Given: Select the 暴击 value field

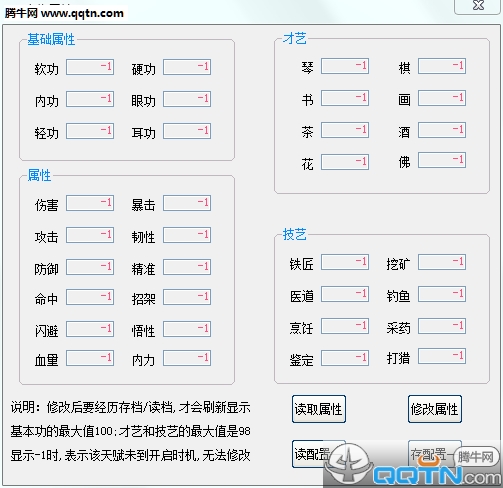Looking at the screenshot, I should 187,203.
